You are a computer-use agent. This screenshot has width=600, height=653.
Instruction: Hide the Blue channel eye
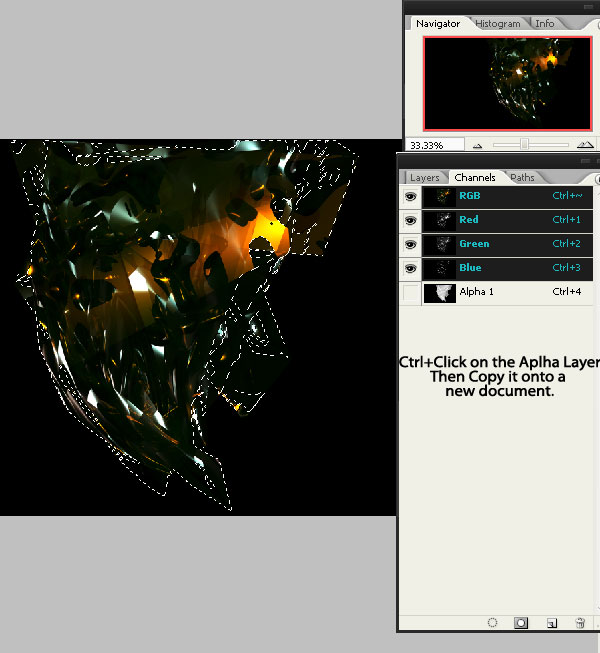(411, 269)
